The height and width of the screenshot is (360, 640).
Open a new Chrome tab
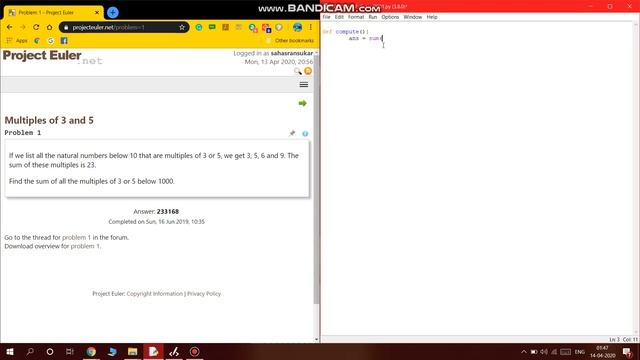pos(113,12)
